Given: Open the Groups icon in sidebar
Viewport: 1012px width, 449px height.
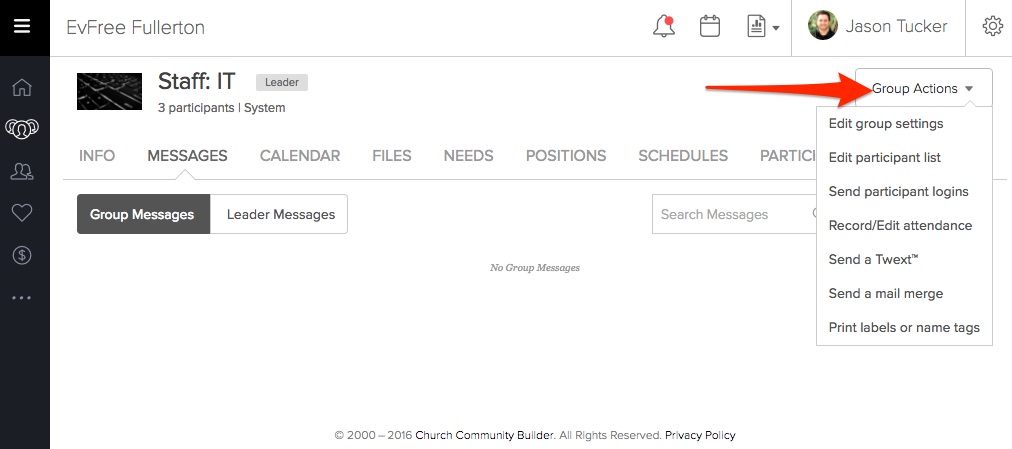Looking at the screenshot, I should click(x=22, y=129).
